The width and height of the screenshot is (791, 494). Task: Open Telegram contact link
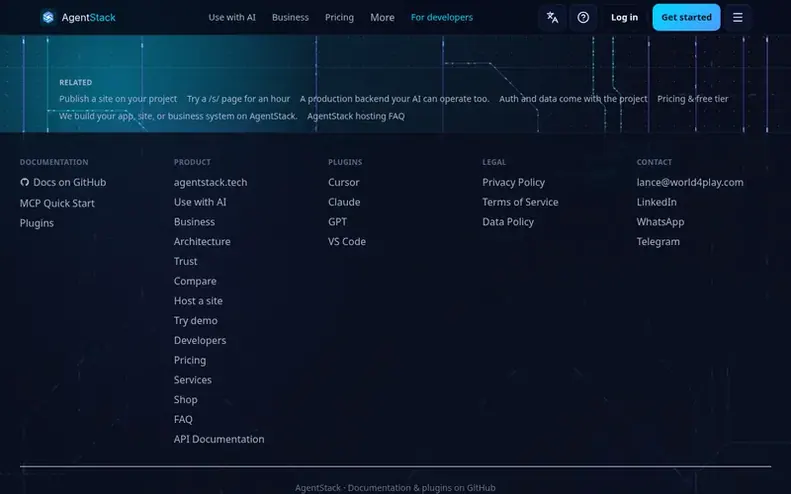(658, 242)
